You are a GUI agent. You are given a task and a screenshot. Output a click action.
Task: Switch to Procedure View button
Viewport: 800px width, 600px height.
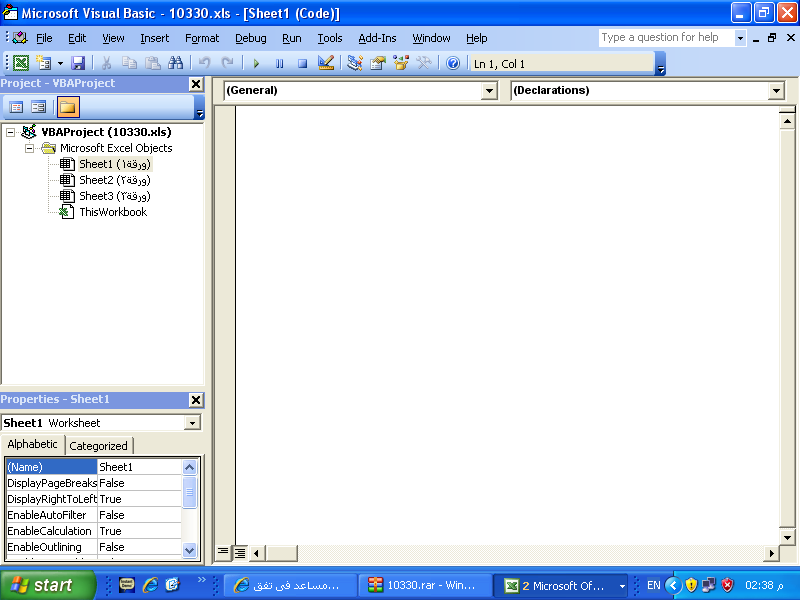coord(223,552)
